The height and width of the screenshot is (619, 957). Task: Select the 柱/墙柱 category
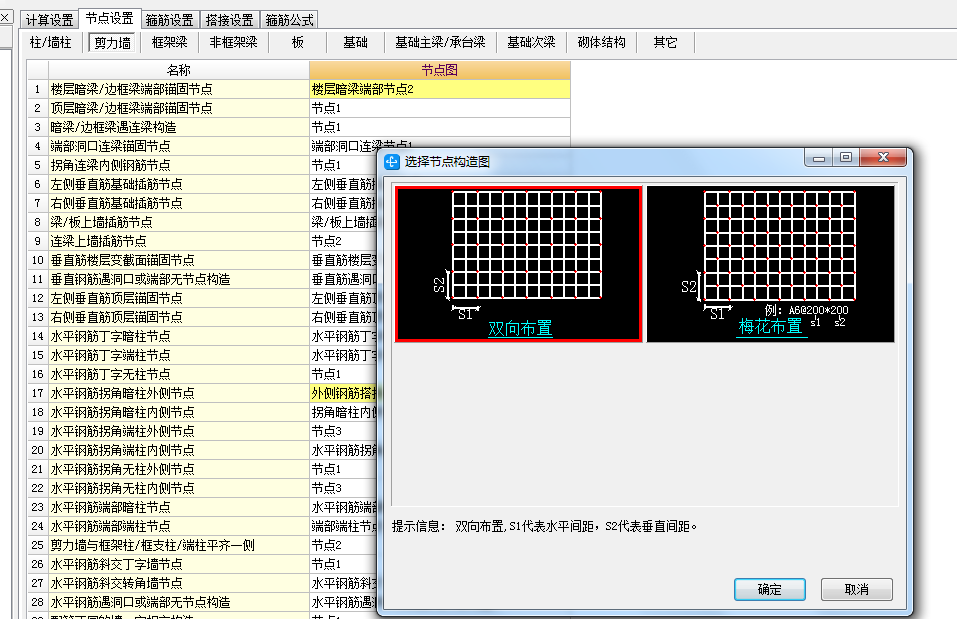[51, 42]
